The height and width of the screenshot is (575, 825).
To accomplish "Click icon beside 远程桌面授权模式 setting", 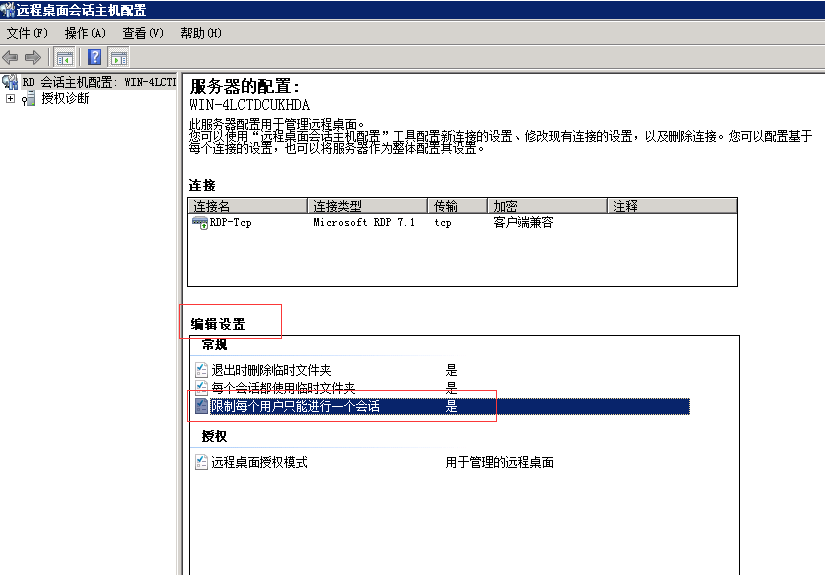I will coord(201,462).
